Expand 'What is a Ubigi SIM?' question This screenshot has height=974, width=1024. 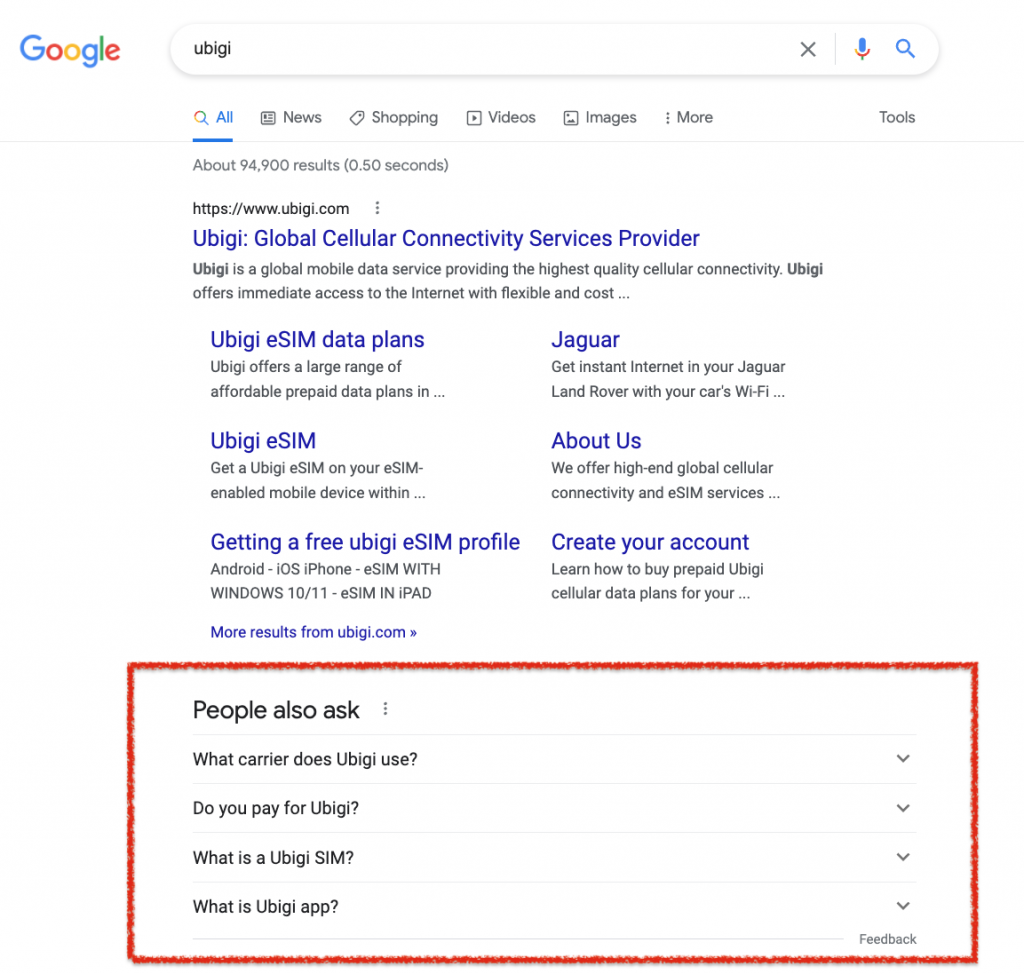click(x=903, y=857)
